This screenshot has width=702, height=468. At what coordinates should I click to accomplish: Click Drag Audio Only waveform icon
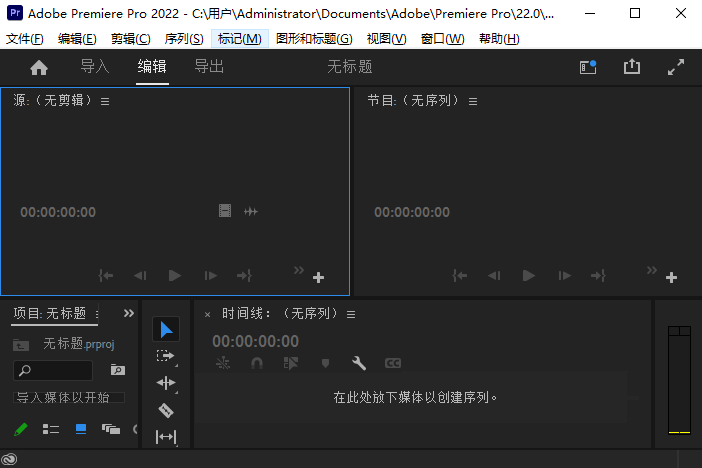(251, 211)
